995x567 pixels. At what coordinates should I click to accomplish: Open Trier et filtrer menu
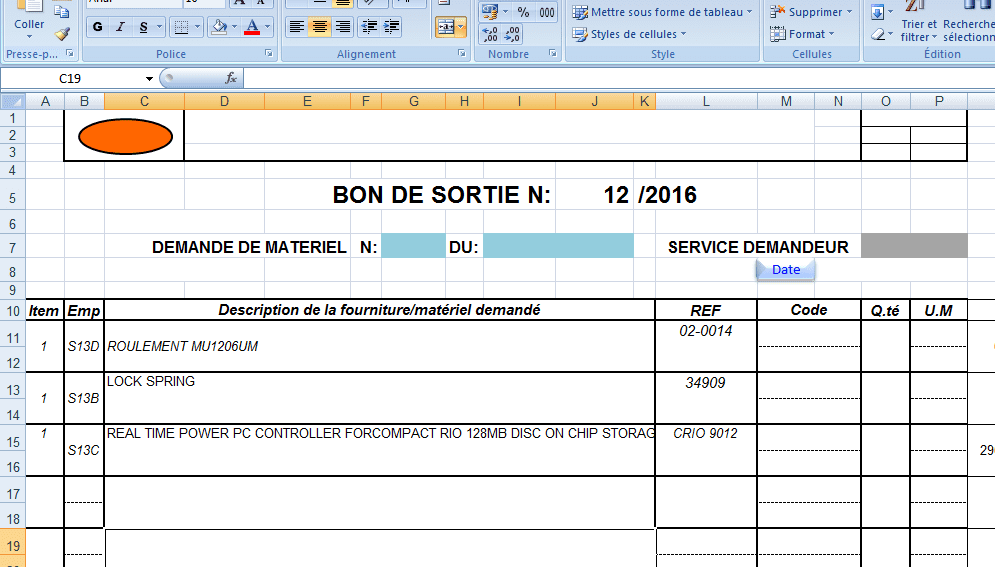pos(919,30)
